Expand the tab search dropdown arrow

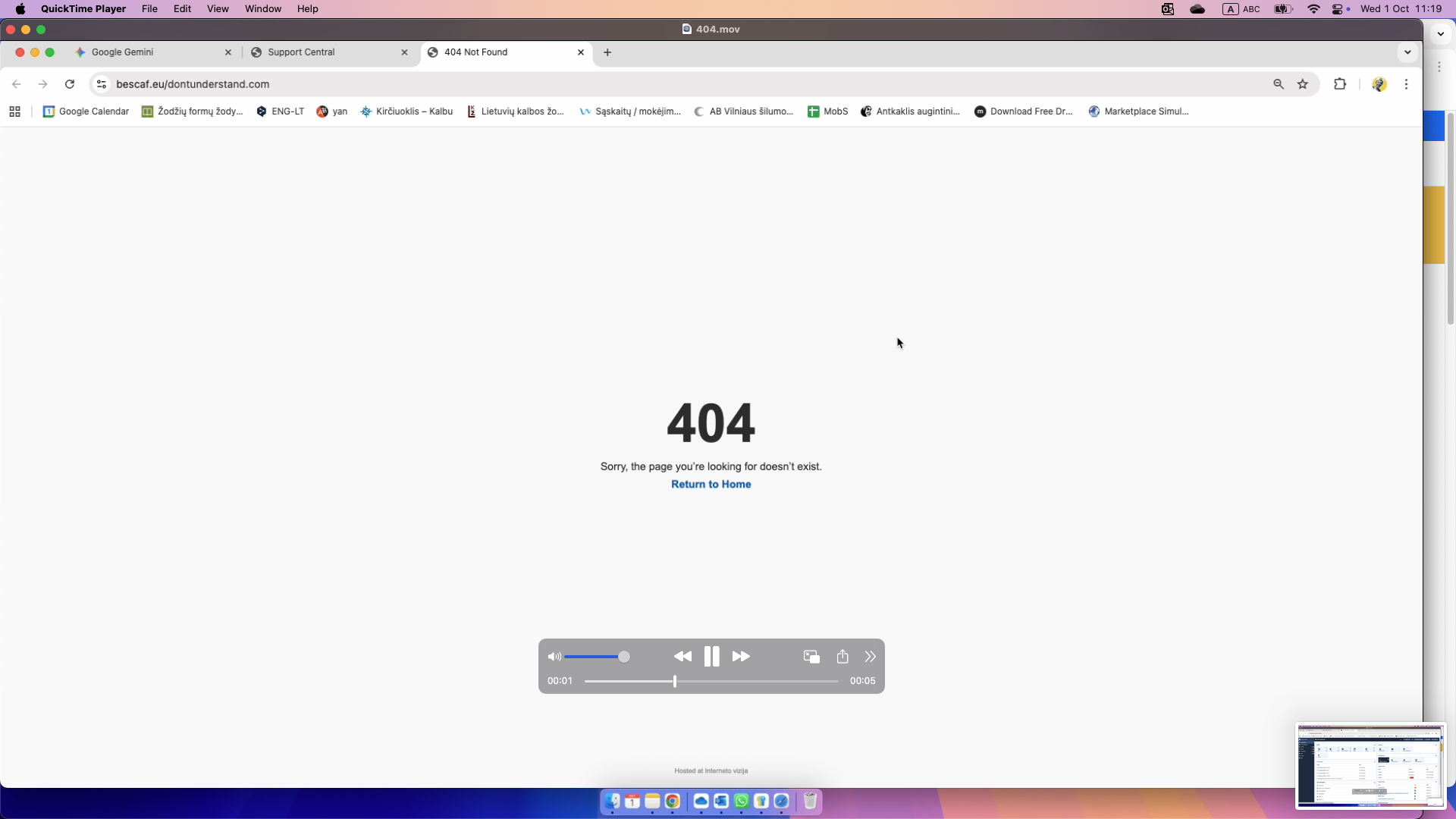coord(1407,52)
